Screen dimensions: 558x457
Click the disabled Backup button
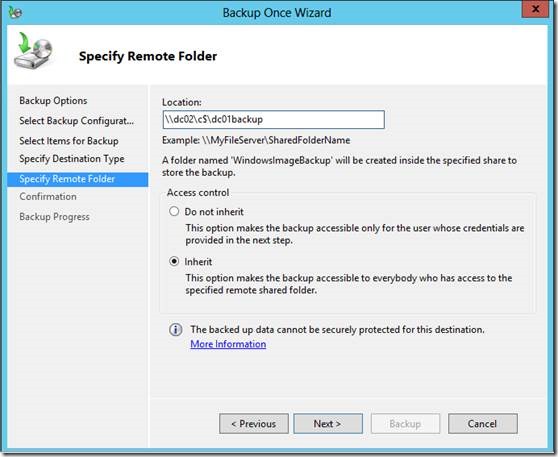[x=405, y=424]
